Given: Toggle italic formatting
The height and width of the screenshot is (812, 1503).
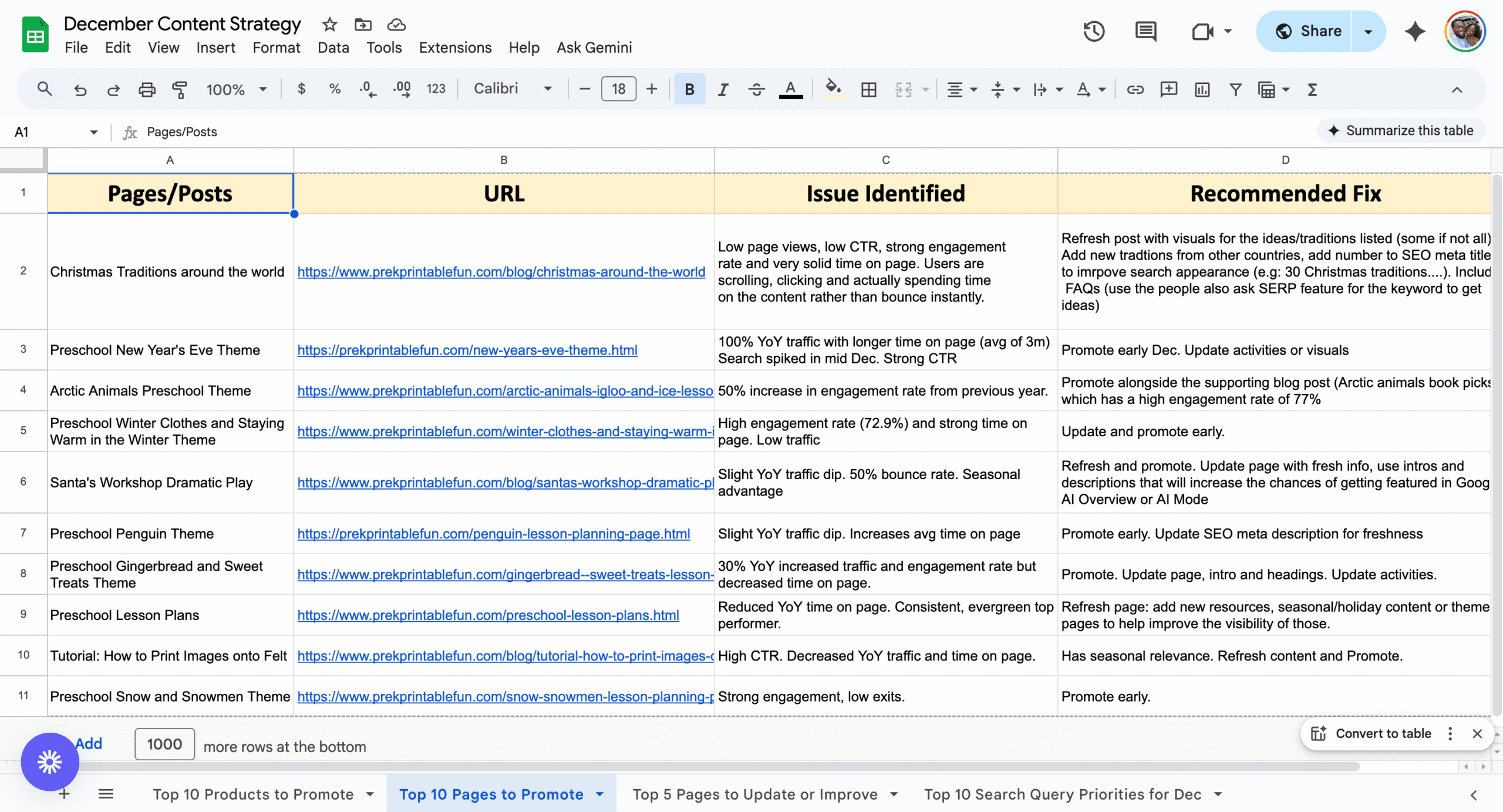Looking at the screenshot, I should coord(722,89).
